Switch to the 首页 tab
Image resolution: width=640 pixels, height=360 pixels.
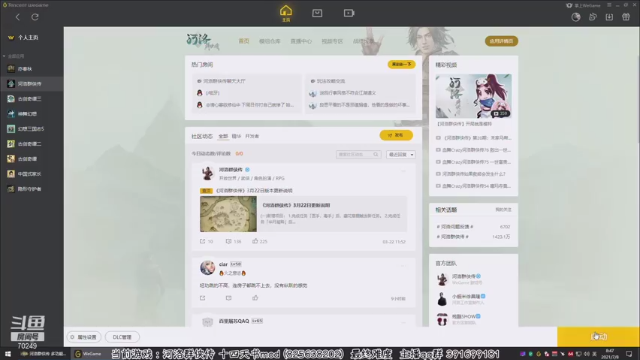point(244,41)
